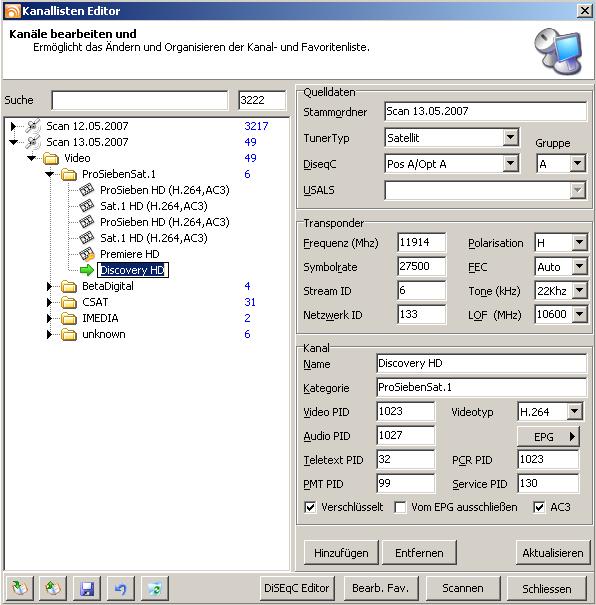
Task: Select the Premiere HD channel icon
Action: click(87, 254)
